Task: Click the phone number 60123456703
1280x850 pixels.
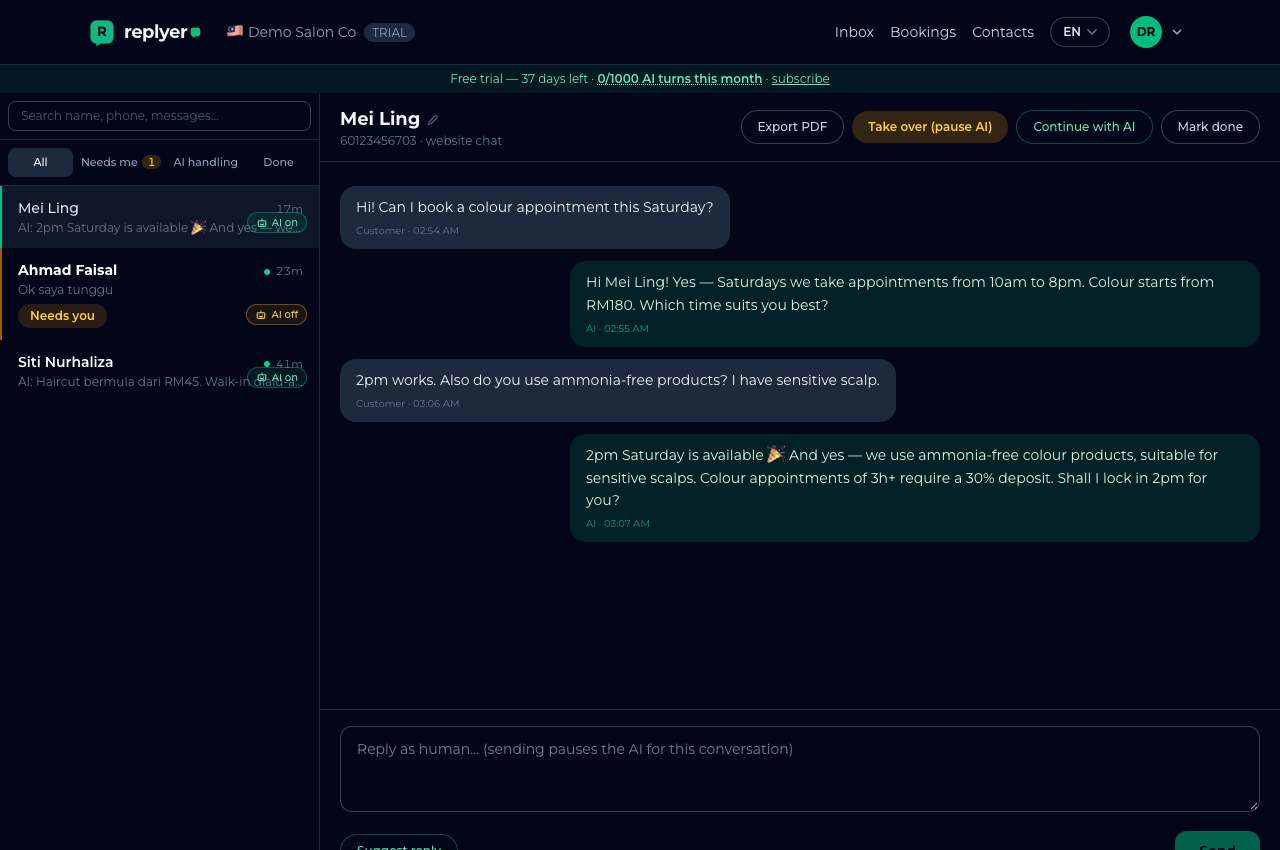Action: 378,141
